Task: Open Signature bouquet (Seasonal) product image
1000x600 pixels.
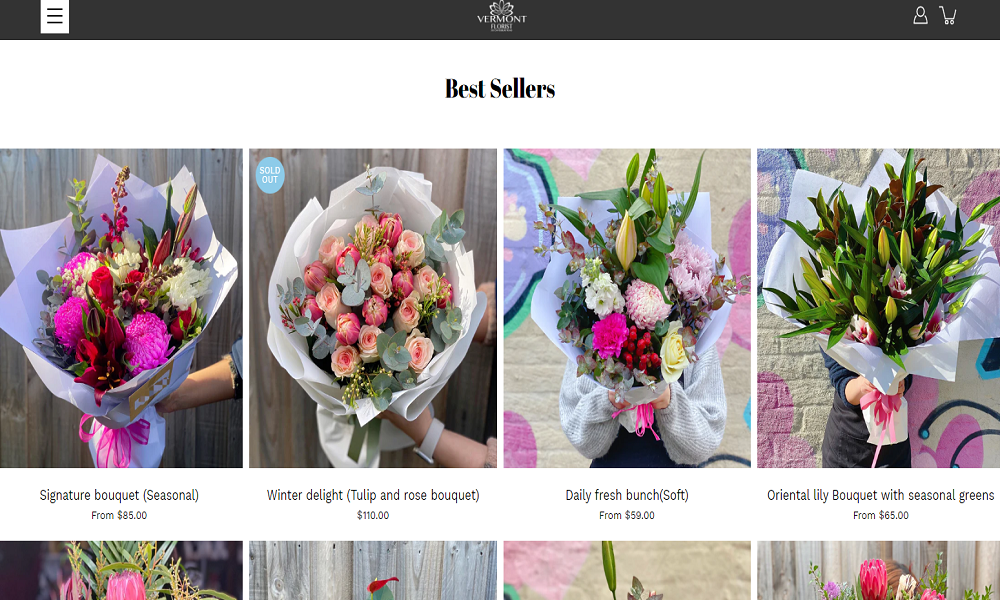Action: tap(121, 308)
